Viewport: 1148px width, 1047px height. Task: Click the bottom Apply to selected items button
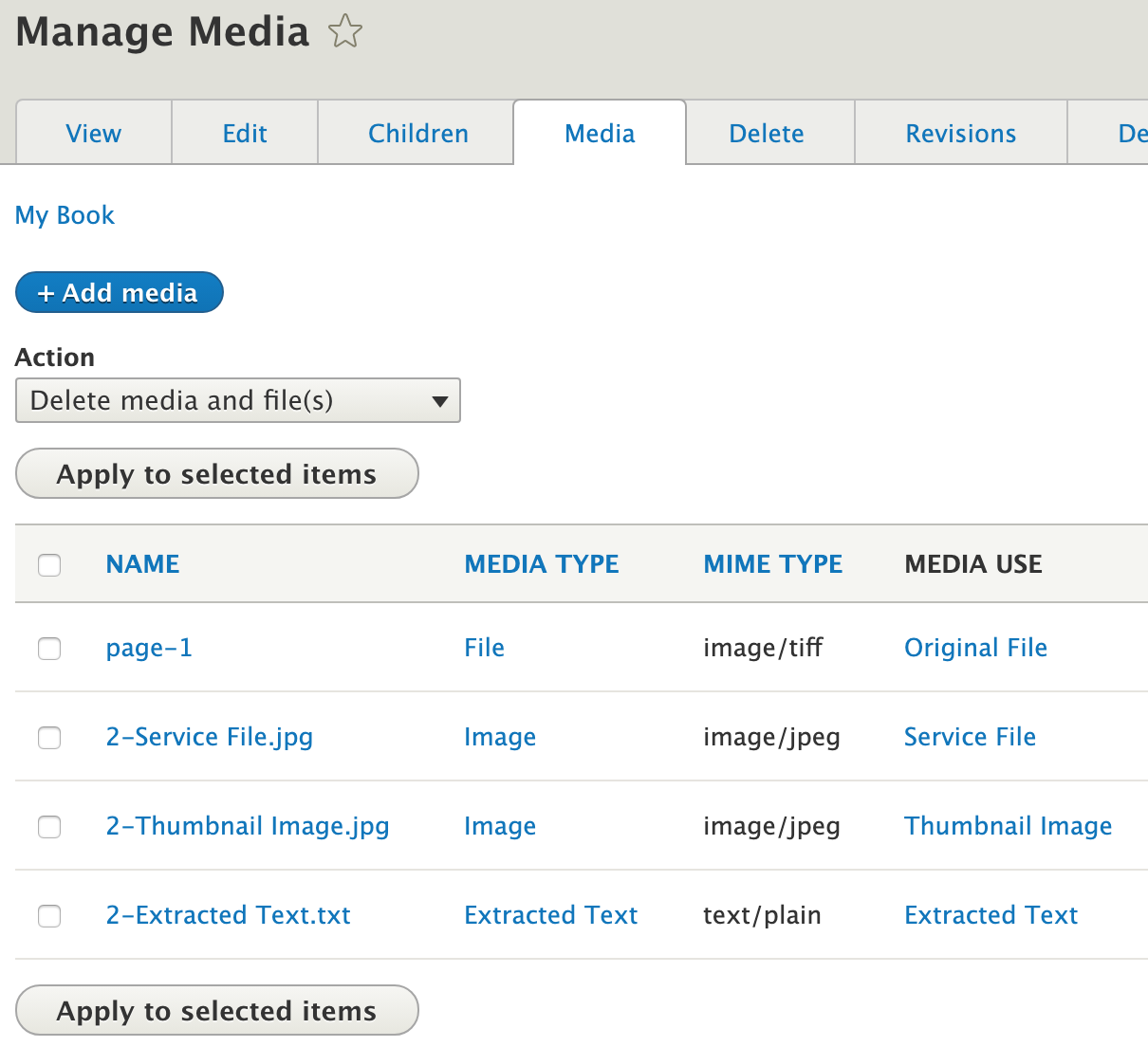(x=216, y=1010)
